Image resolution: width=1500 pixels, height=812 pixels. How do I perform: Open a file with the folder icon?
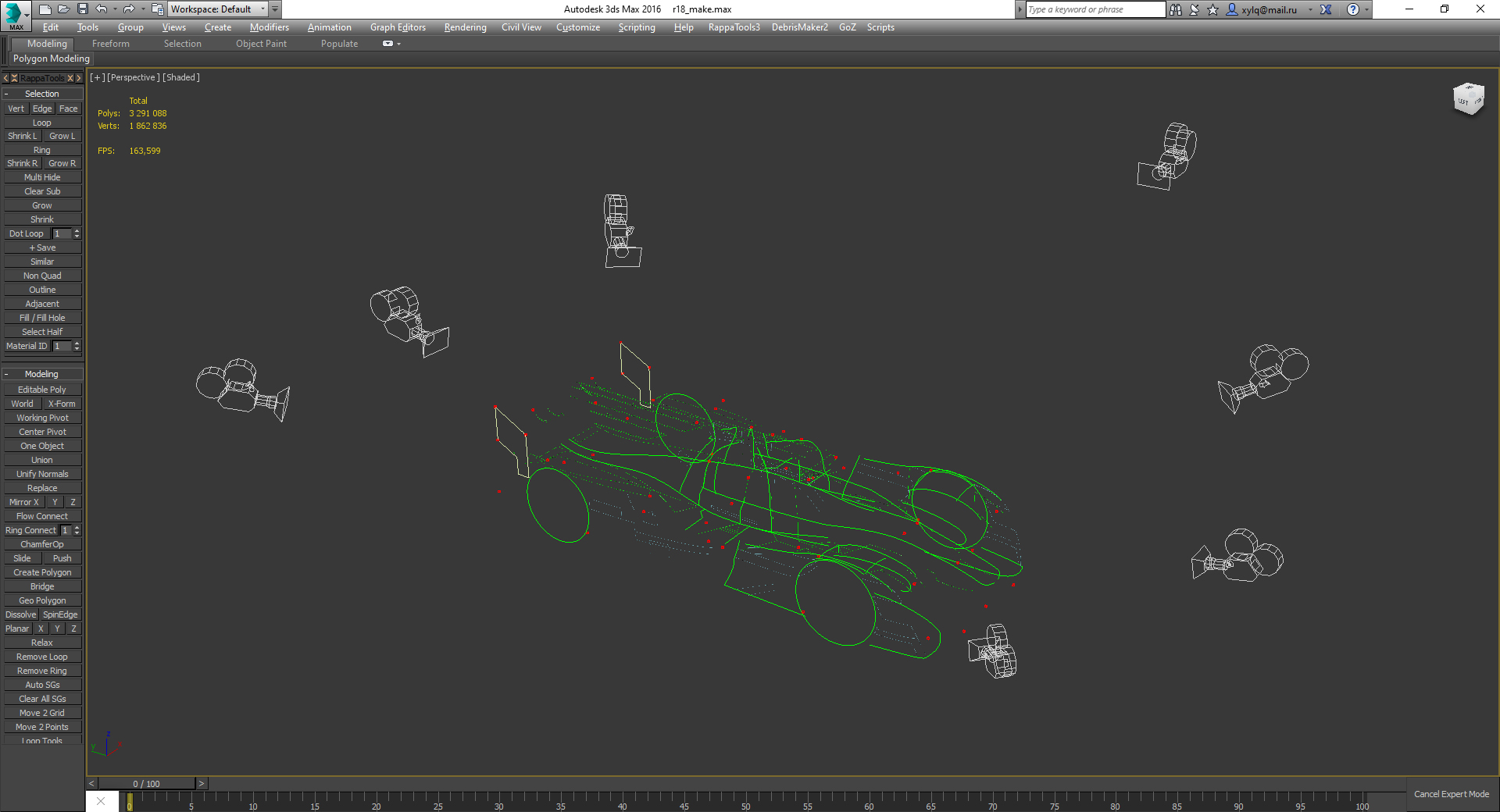[x=63, y=9]
